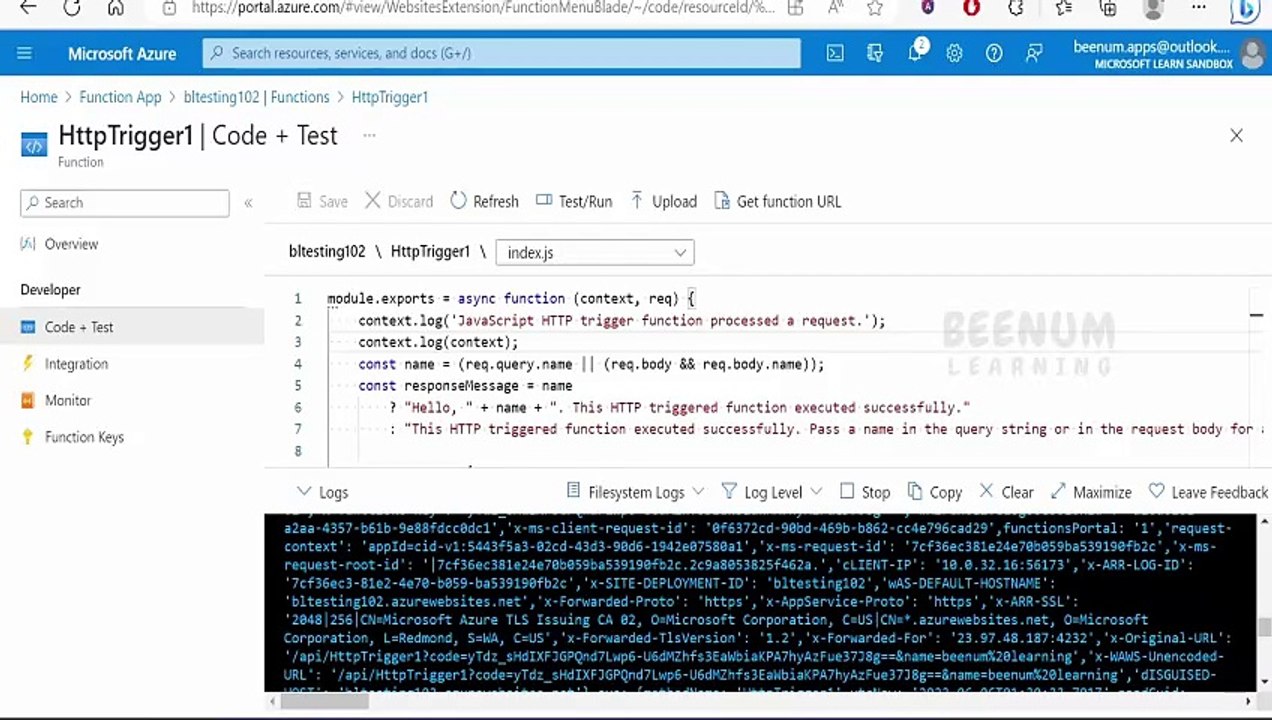Close the HttpTrigger1 blade
The image size is (1272, 720).
1236,136
